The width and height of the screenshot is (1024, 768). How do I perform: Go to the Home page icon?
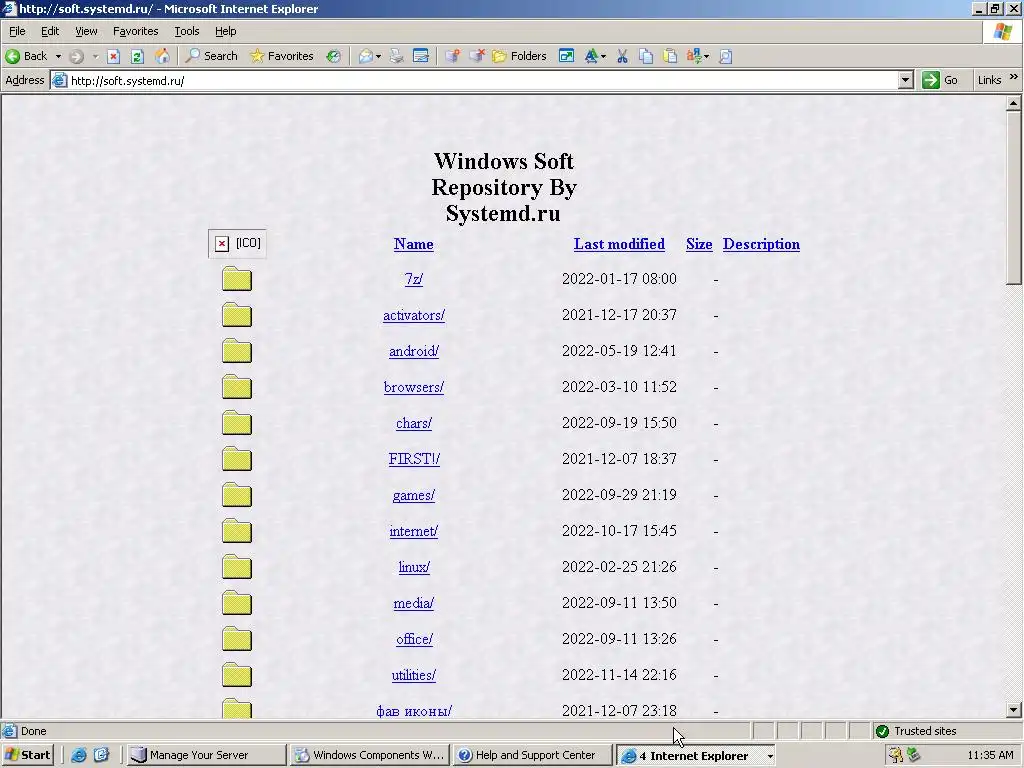pos(162,56)
